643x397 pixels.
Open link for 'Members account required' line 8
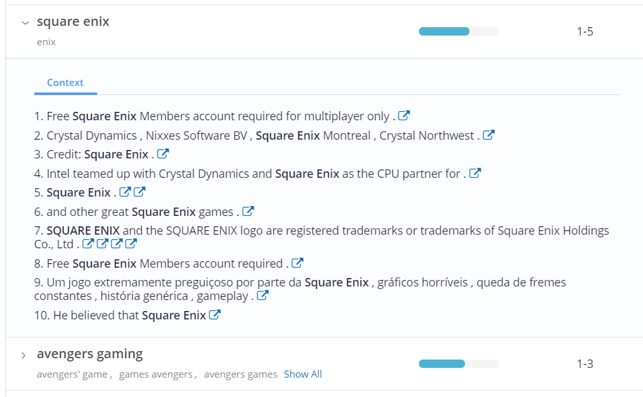click(x=297, y=263)
